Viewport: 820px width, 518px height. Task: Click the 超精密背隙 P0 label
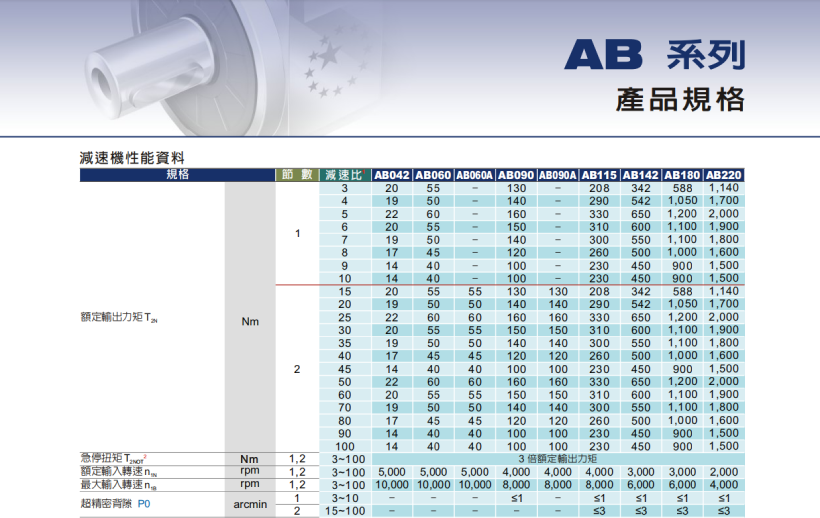(x=115, y=504)
